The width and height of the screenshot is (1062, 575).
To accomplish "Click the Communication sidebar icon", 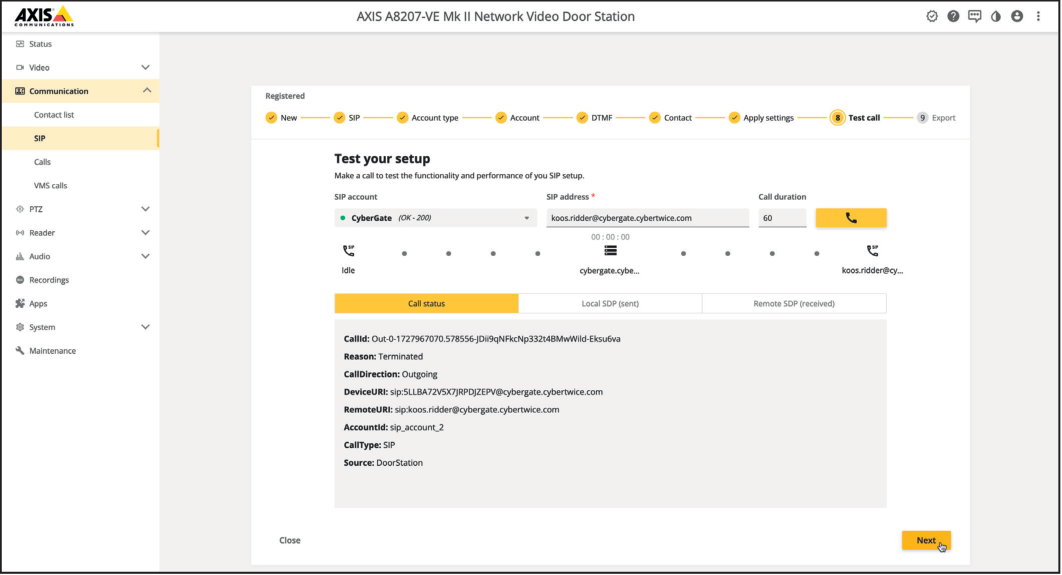I will coord(20,91).
